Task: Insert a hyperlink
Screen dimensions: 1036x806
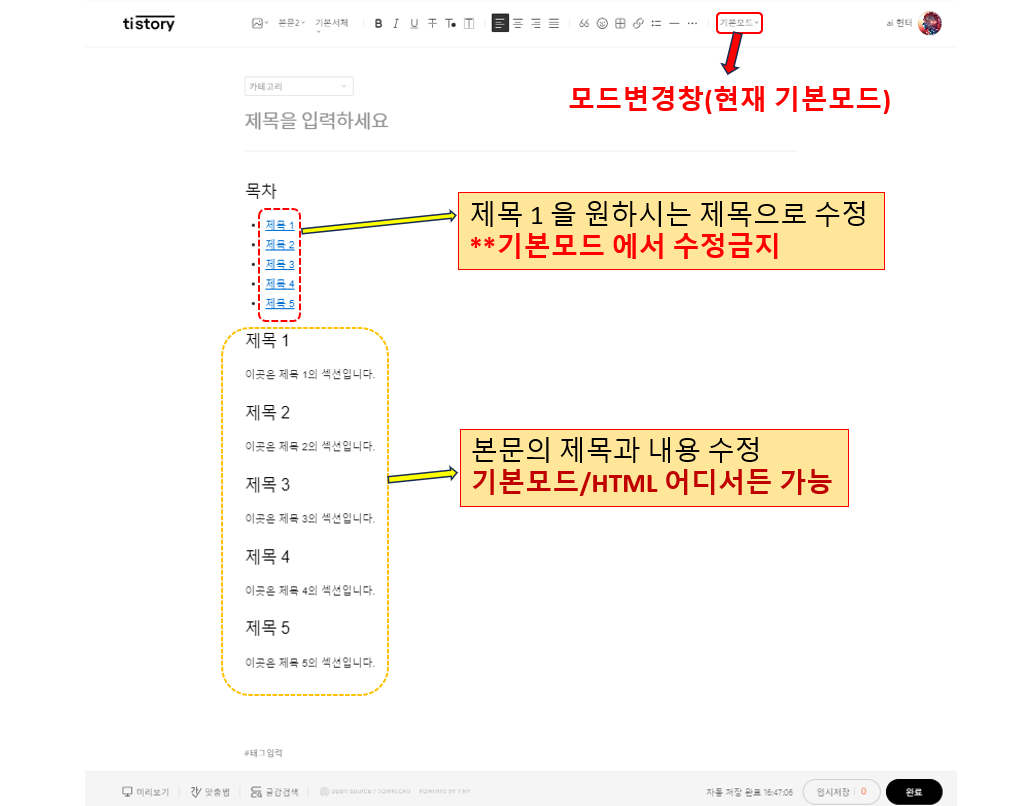Action: 637,22
